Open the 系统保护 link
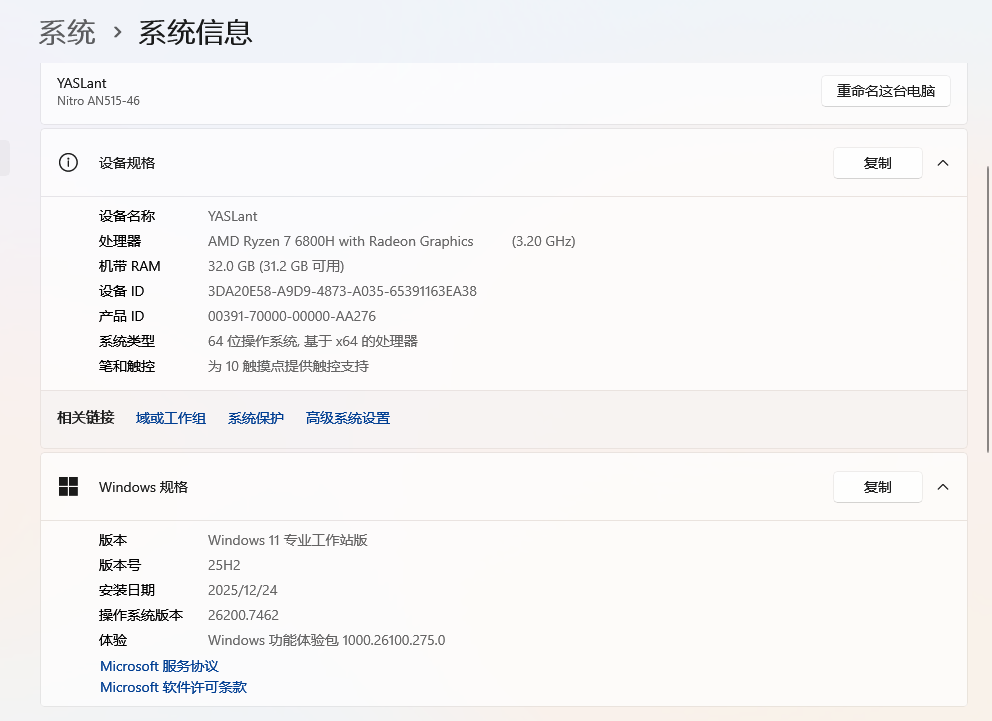 (x=256, y=418)
